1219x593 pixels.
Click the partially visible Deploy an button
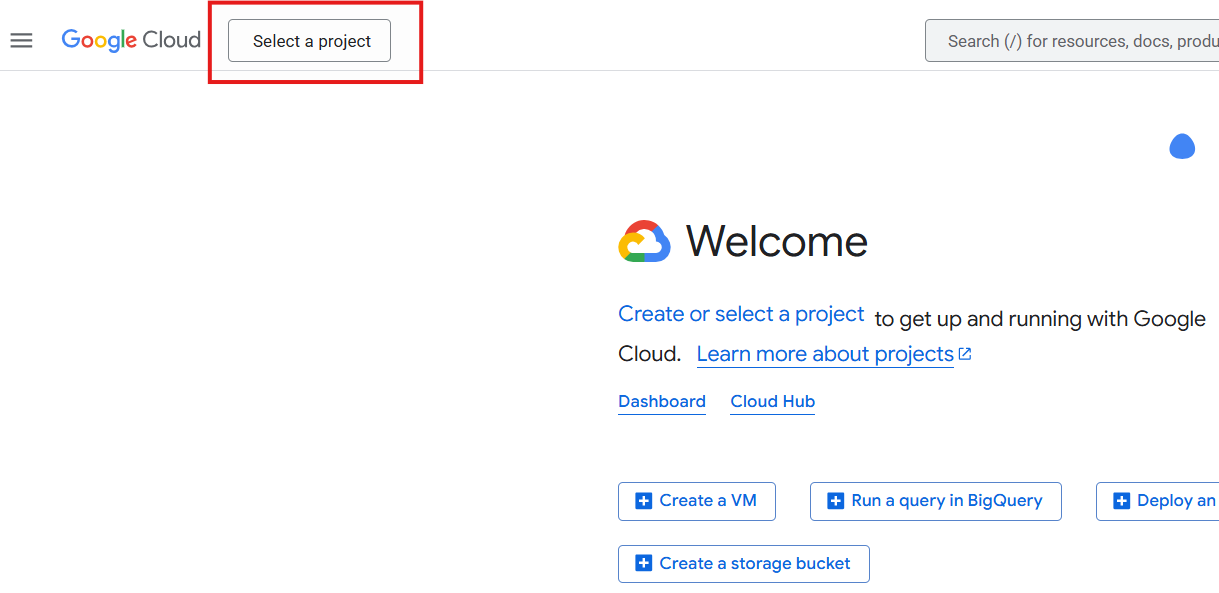tap(1158, 501)
